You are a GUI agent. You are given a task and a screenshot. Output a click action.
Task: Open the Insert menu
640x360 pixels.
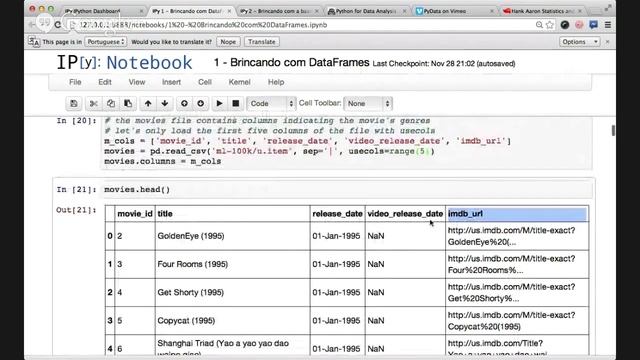click(171, 82)
